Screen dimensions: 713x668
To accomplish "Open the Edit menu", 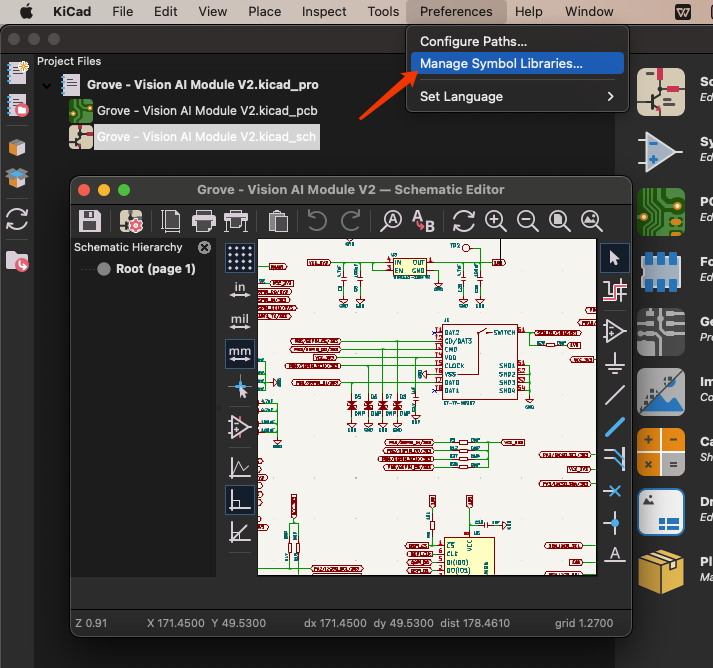I will tap(166, 11).
